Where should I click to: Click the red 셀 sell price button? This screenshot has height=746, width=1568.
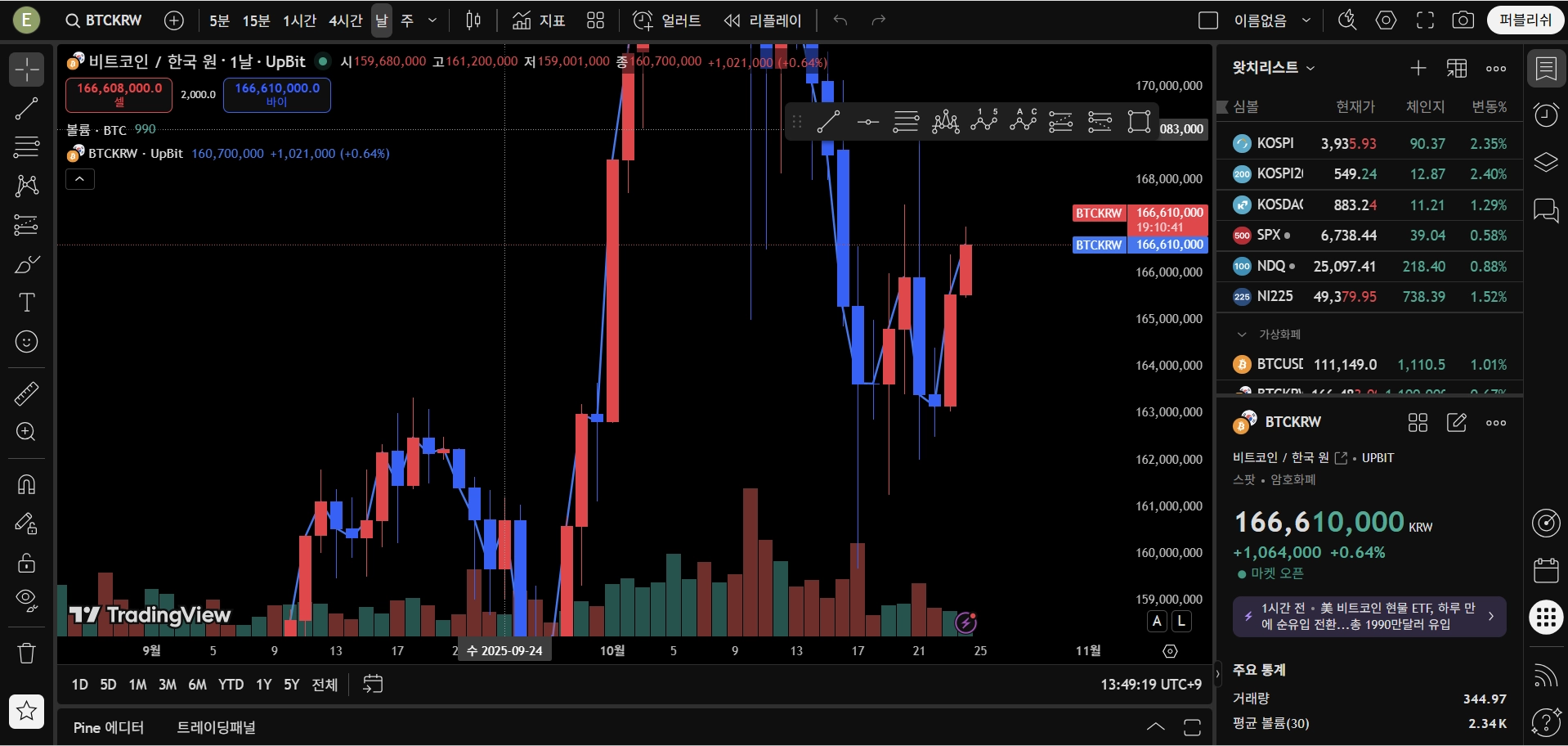[x=119, y=95]
